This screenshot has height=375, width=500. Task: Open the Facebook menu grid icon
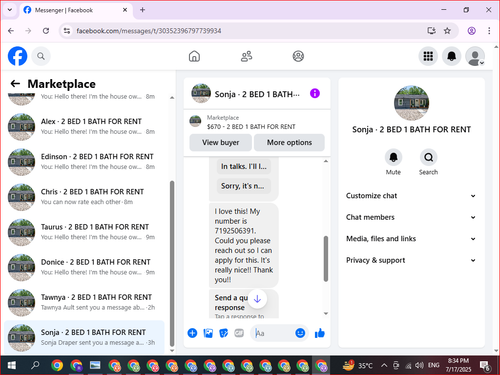428,56
